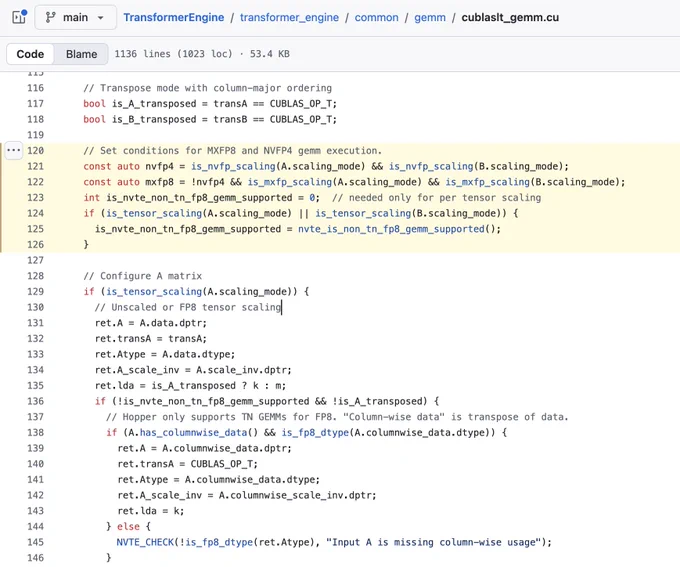
Task: Click 'ret.transA = transA;' on line 132
Action: 151,338
